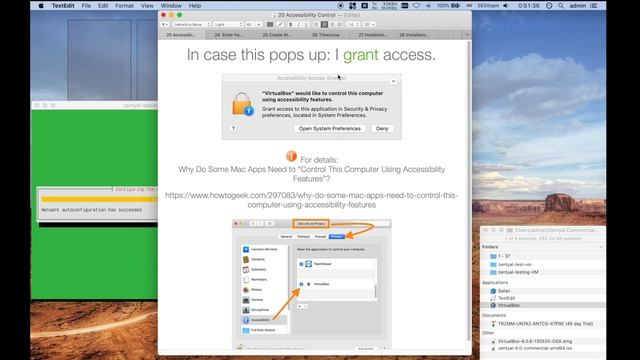
Task: Center align the text
Action: pyautogui.click(x=324, y=24)
